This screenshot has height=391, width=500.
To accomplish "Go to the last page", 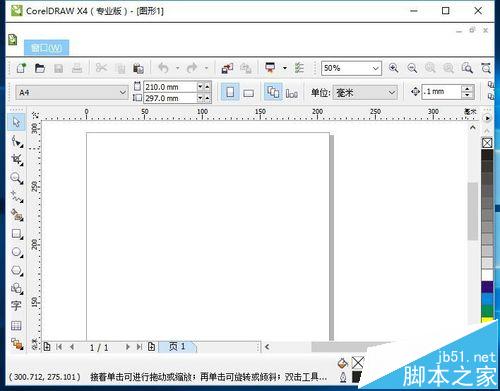I will 139,347.
